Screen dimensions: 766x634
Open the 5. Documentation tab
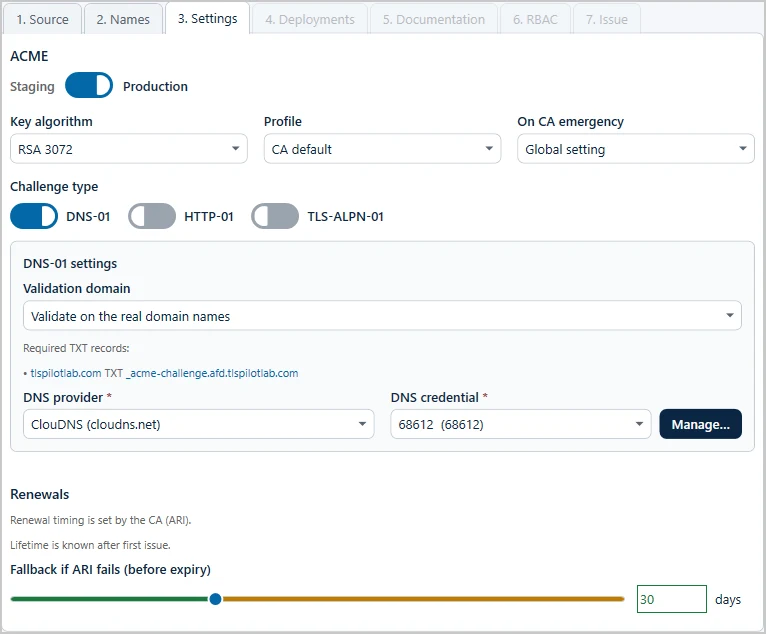pos(434,20)
